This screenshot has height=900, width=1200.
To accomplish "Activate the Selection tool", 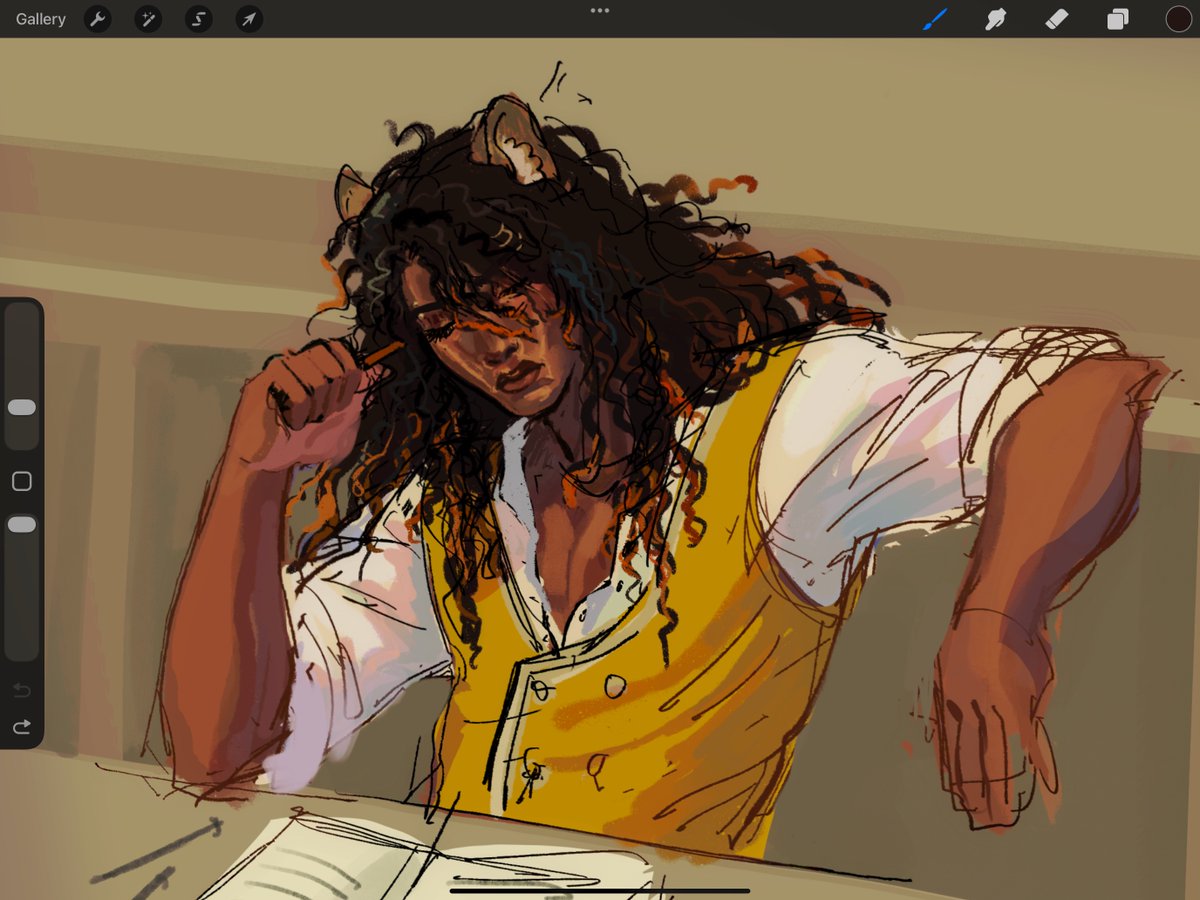I will coord(198,19).
